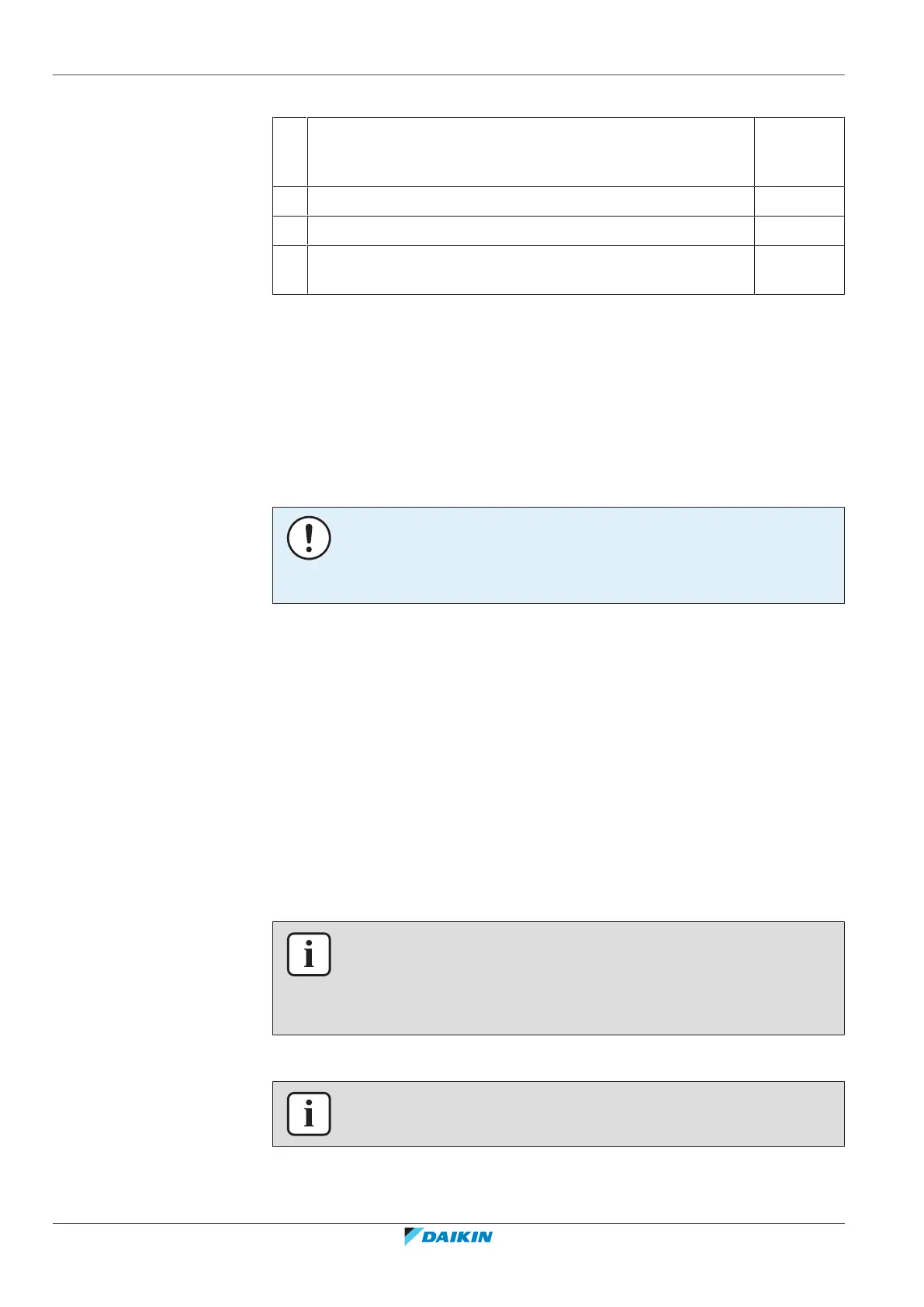
Task: Select the taller gray information box
Action: point(558,978)
